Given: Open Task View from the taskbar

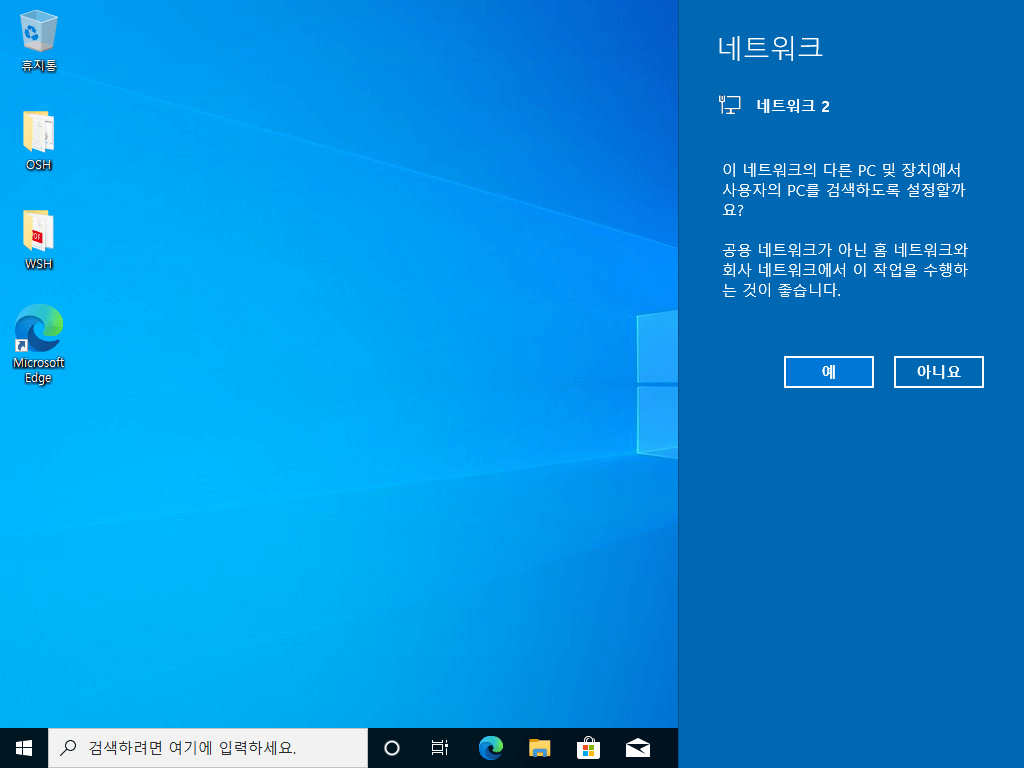Looking at the screenshot, I should coord(440,748).
